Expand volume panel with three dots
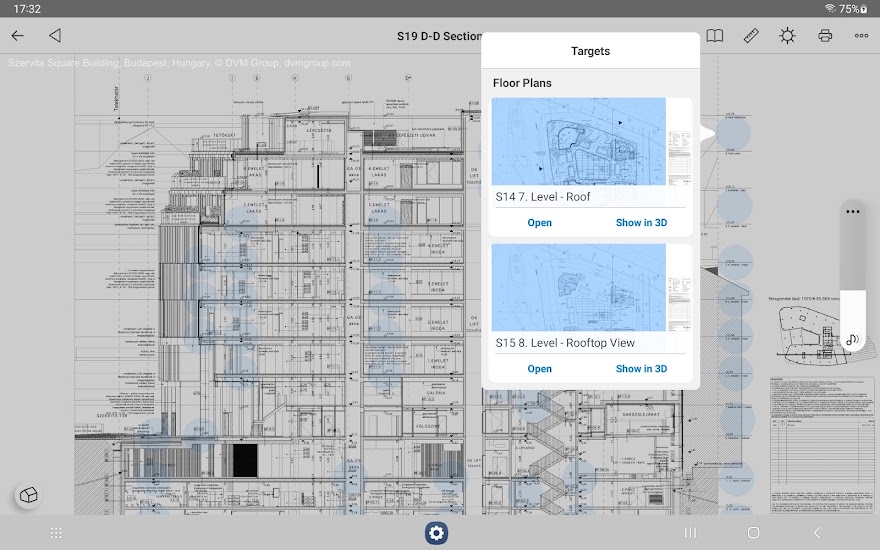The height and width of the screenshot is (550, 880). click(852, 212)
